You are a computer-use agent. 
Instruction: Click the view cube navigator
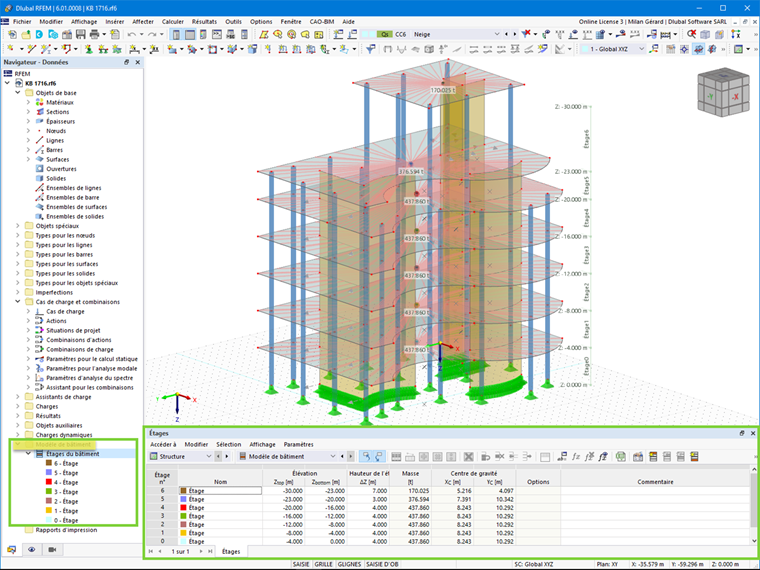click(723, 92)
